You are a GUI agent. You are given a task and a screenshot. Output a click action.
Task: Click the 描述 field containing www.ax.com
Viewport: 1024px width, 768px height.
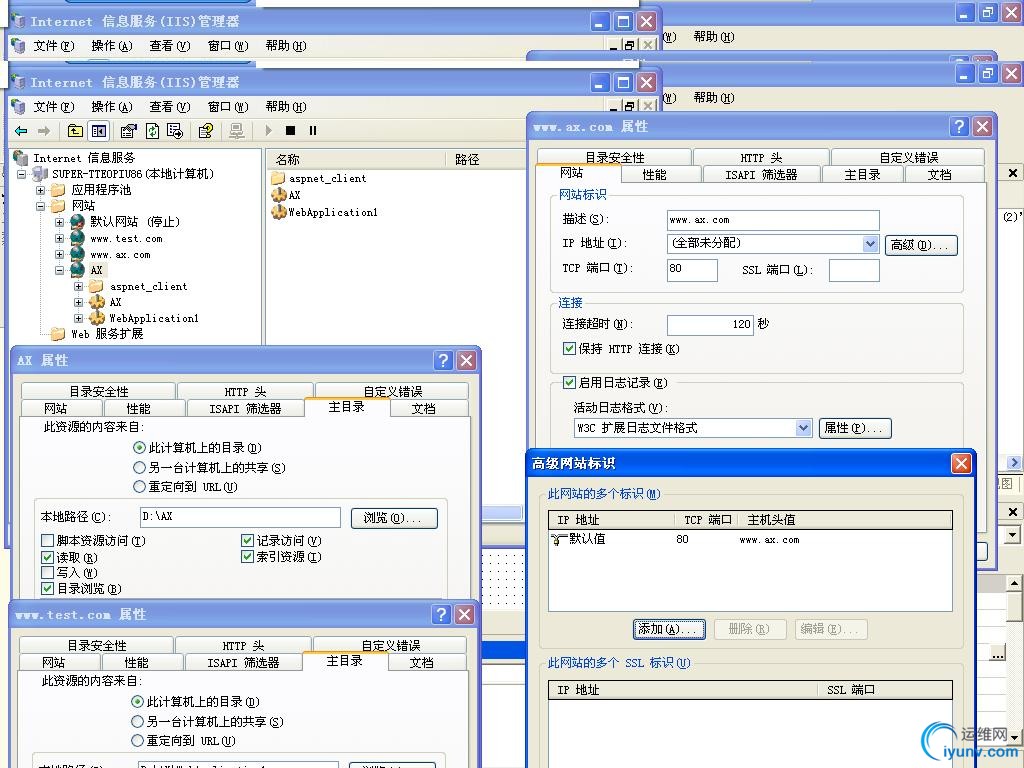773,220
